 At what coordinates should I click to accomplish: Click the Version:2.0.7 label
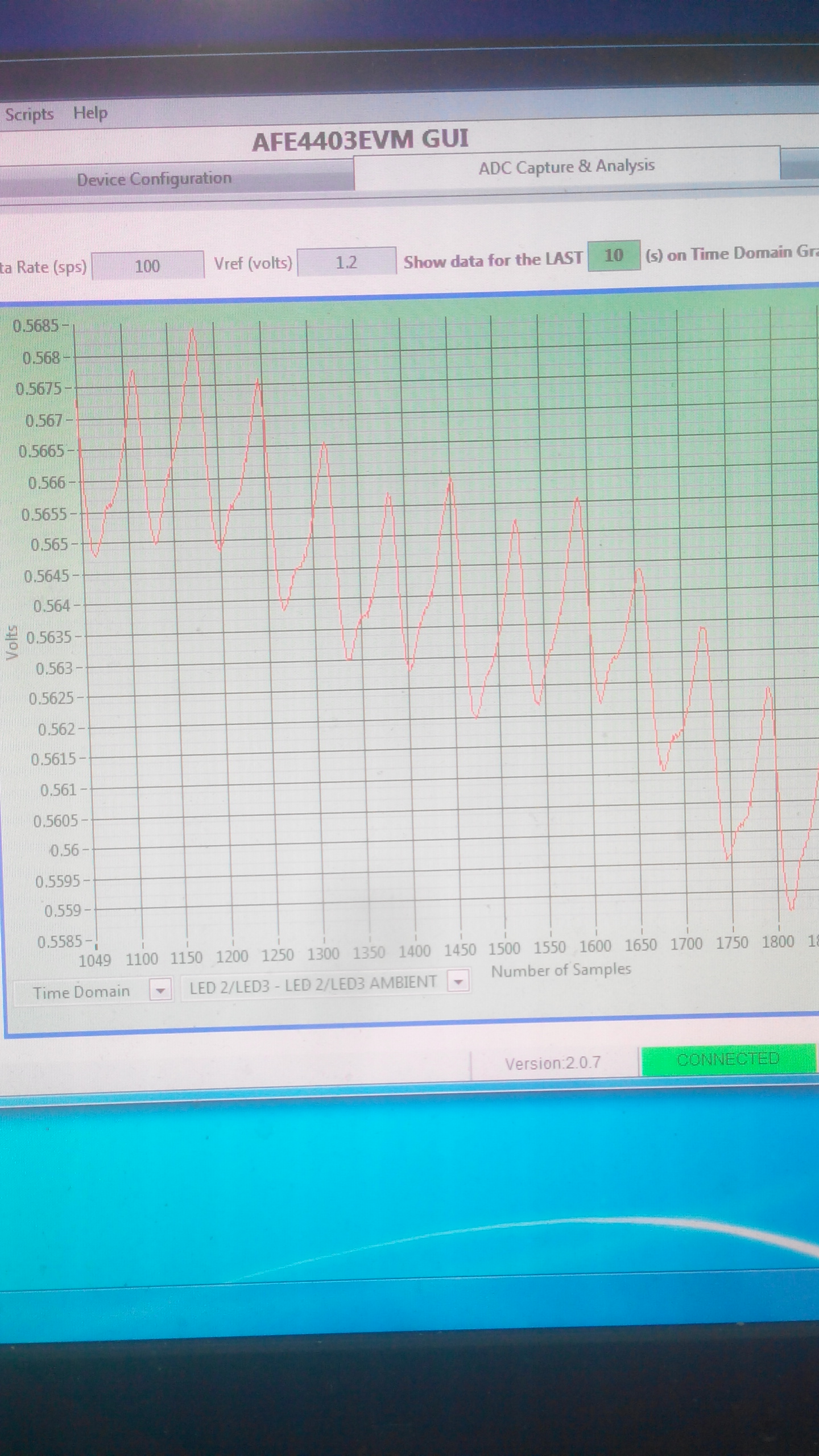552,1062
